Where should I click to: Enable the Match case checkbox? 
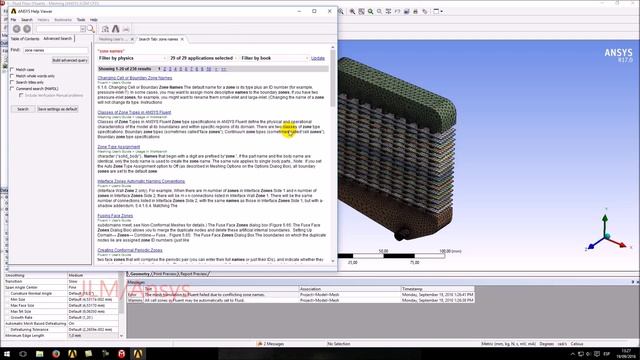coord(12,69)
